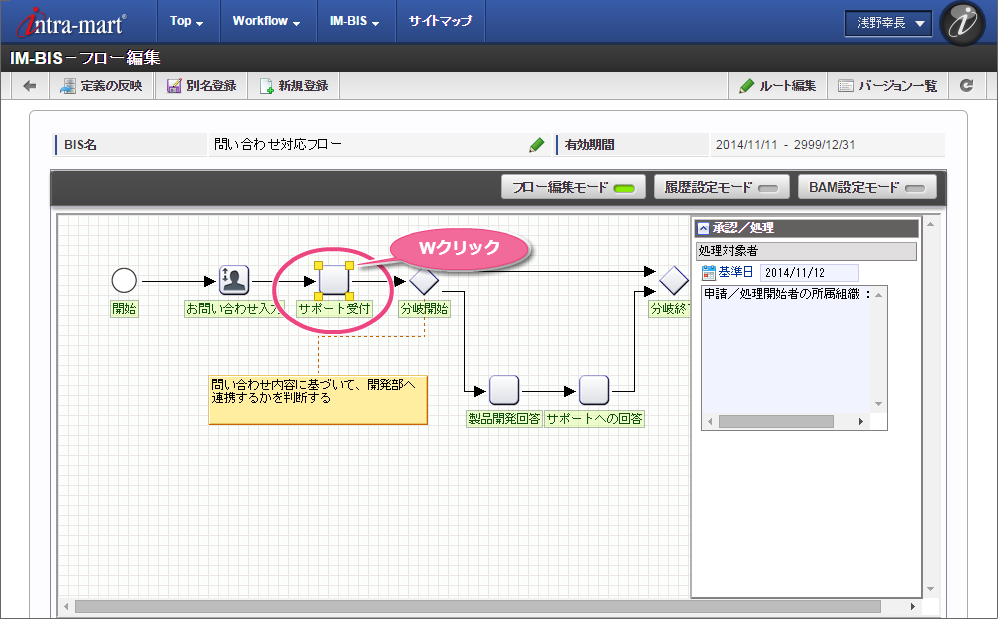Click canvas scrollbar left arrow
The height and width of the screenshot is (619, 998).
[x=66, y=607]
